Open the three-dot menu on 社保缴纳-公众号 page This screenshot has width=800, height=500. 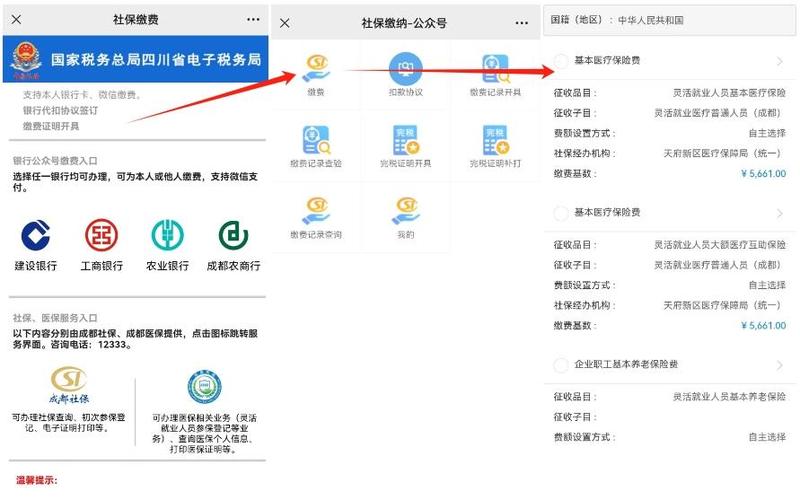[521, 23]
